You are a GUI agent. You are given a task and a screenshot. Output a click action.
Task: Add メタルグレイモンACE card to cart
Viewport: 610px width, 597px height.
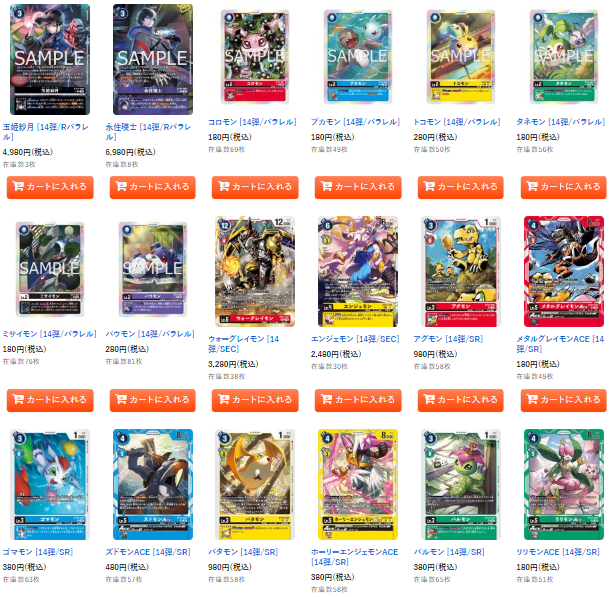[563, 400]
